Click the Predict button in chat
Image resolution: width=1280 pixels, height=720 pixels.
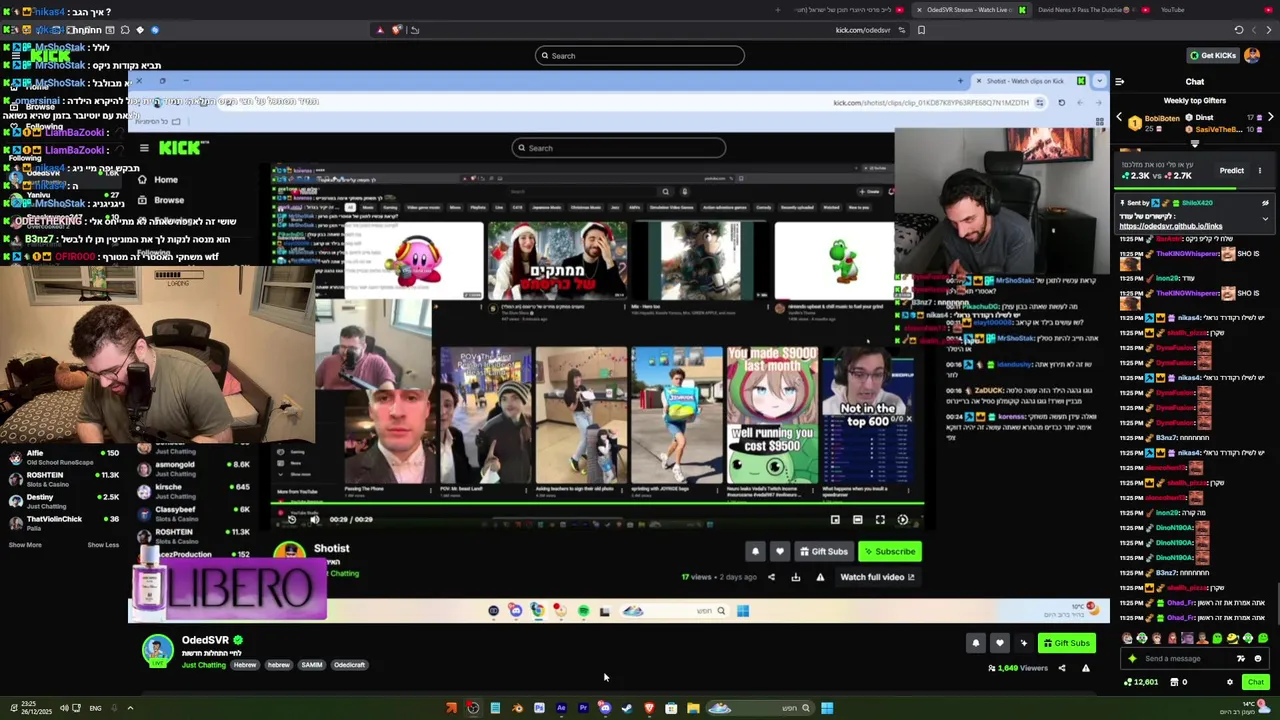1231,171
